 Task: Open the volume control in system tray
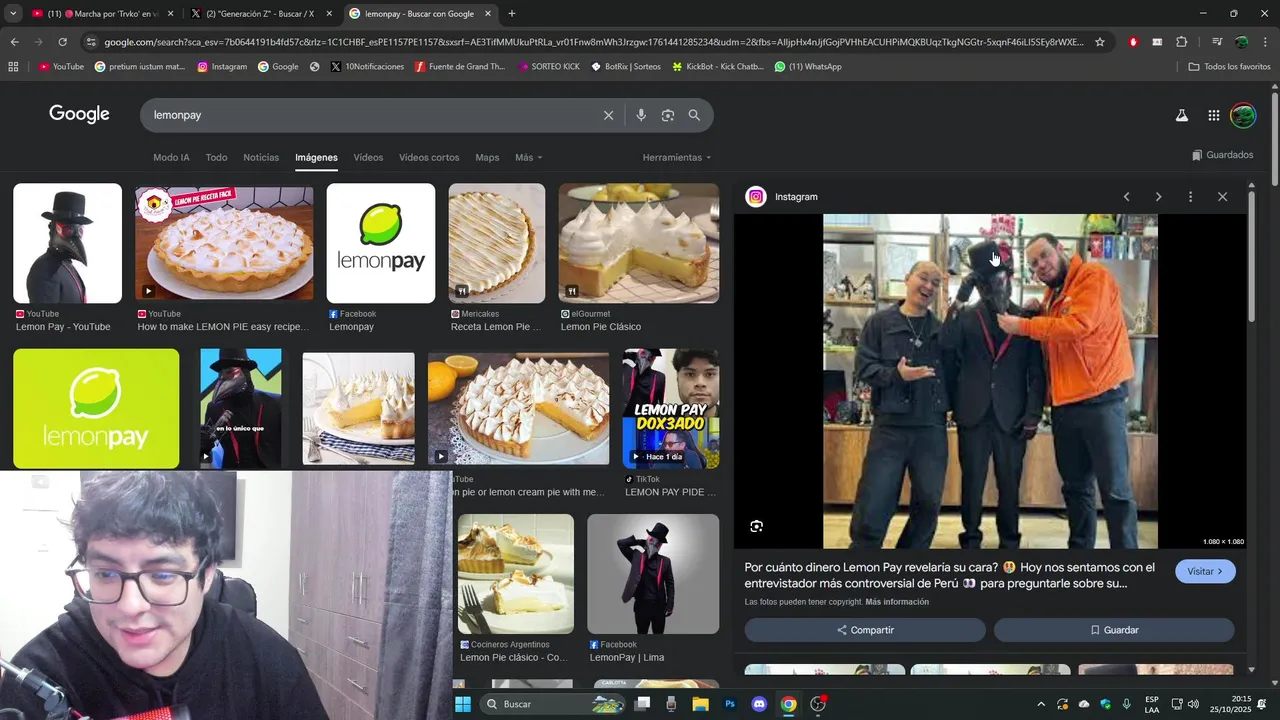click(1193, 704)
